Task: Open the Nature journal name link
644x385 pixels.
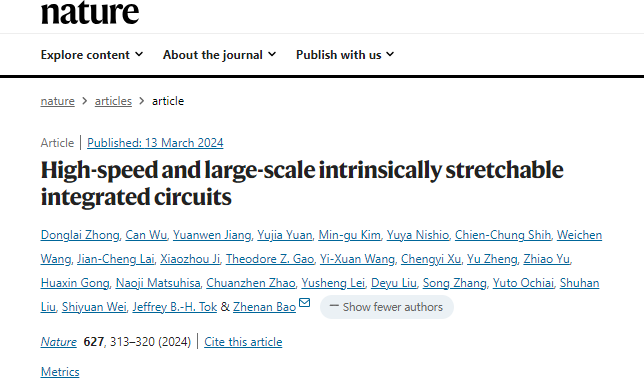Action: click(58, 342)
